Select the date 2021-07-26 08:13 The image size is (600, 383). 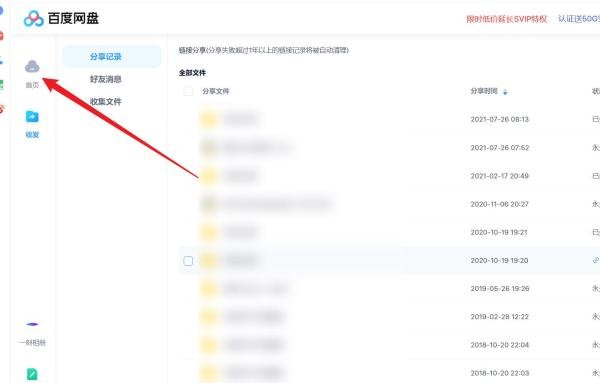click(x=500, y=119)
